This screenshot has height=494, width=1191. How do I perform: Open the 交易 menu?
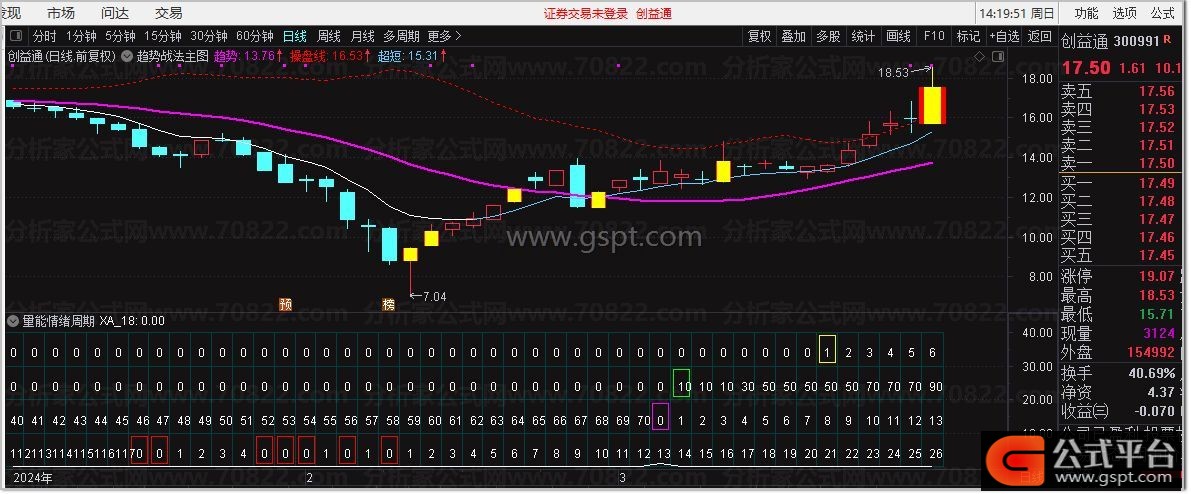pos(169,13)
